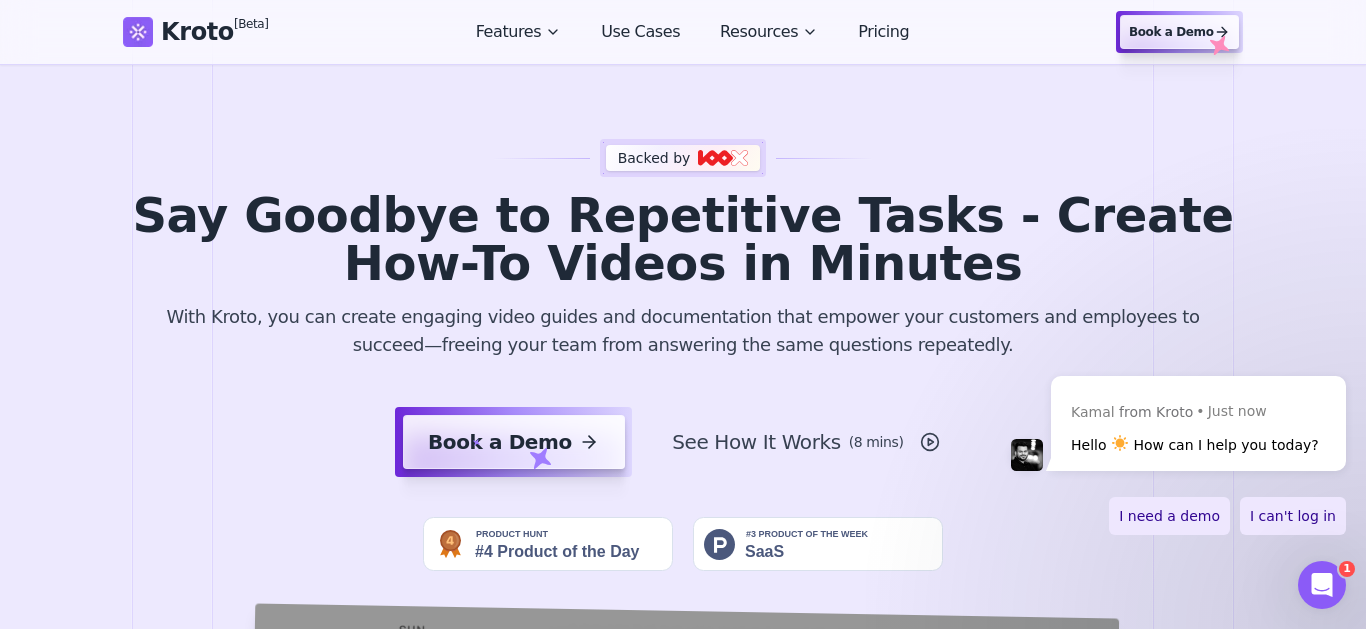Click Kamal's avatar in chat popup
This screenshot has height=629, width=1366.
1027,455
